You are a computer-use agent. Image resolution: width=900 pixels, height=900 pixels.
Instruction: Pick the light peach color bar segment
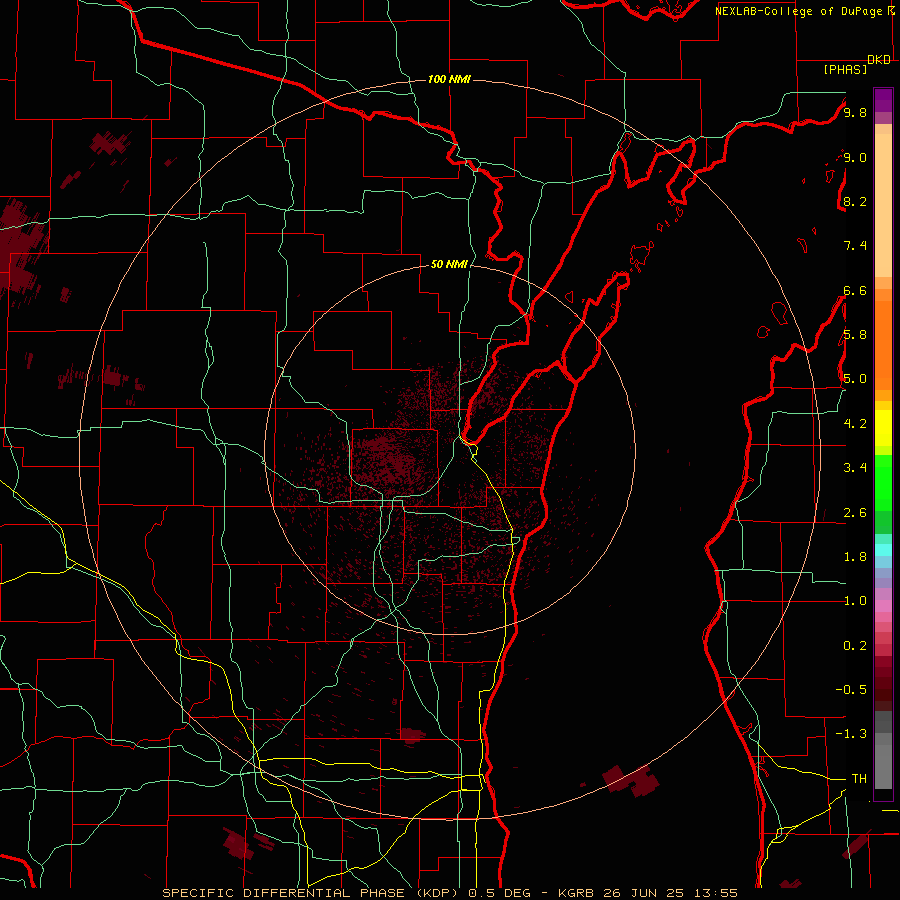pos(883,205)
